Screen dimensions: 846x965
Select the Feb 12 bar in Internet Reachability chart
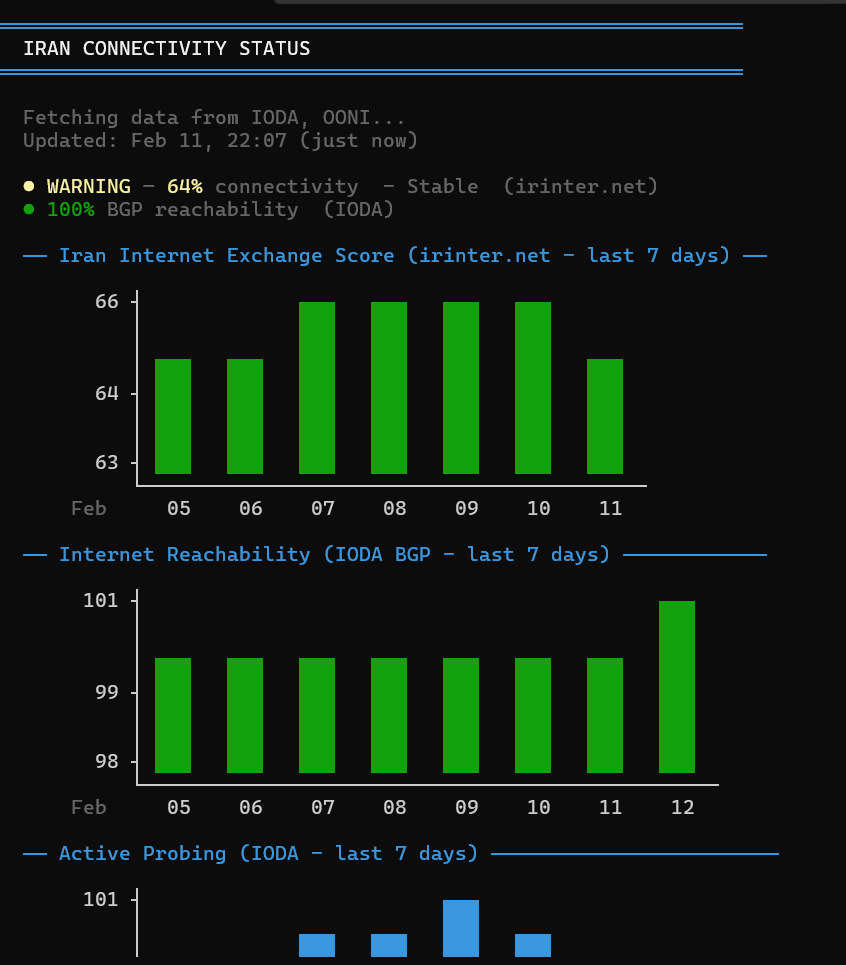pyautogui.click(x=677, y=687)
